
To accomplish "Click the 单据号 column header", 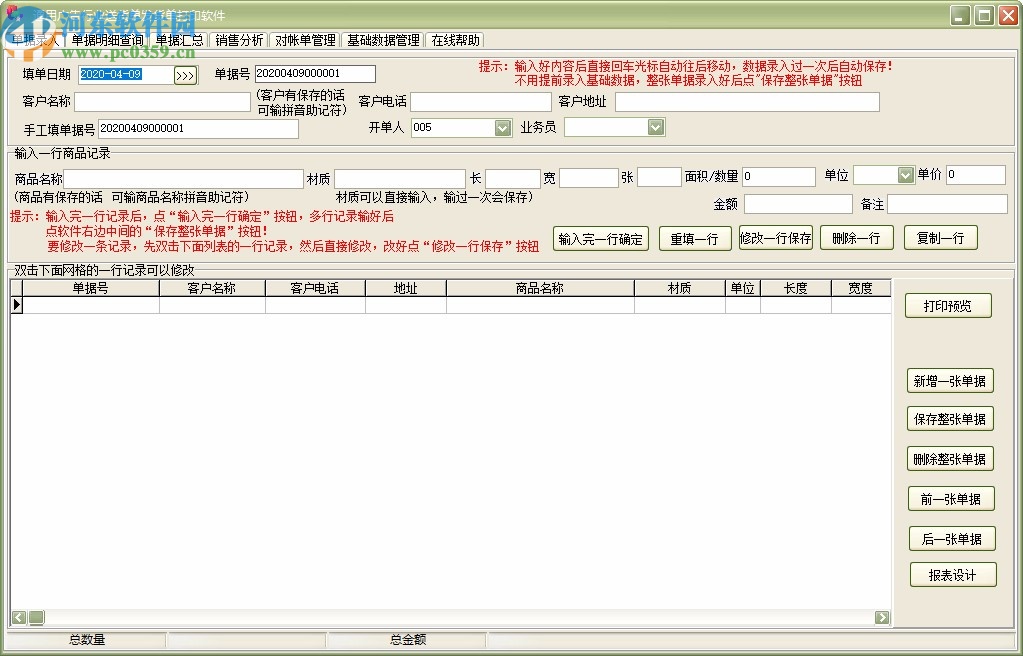I will tap(91, 288).
